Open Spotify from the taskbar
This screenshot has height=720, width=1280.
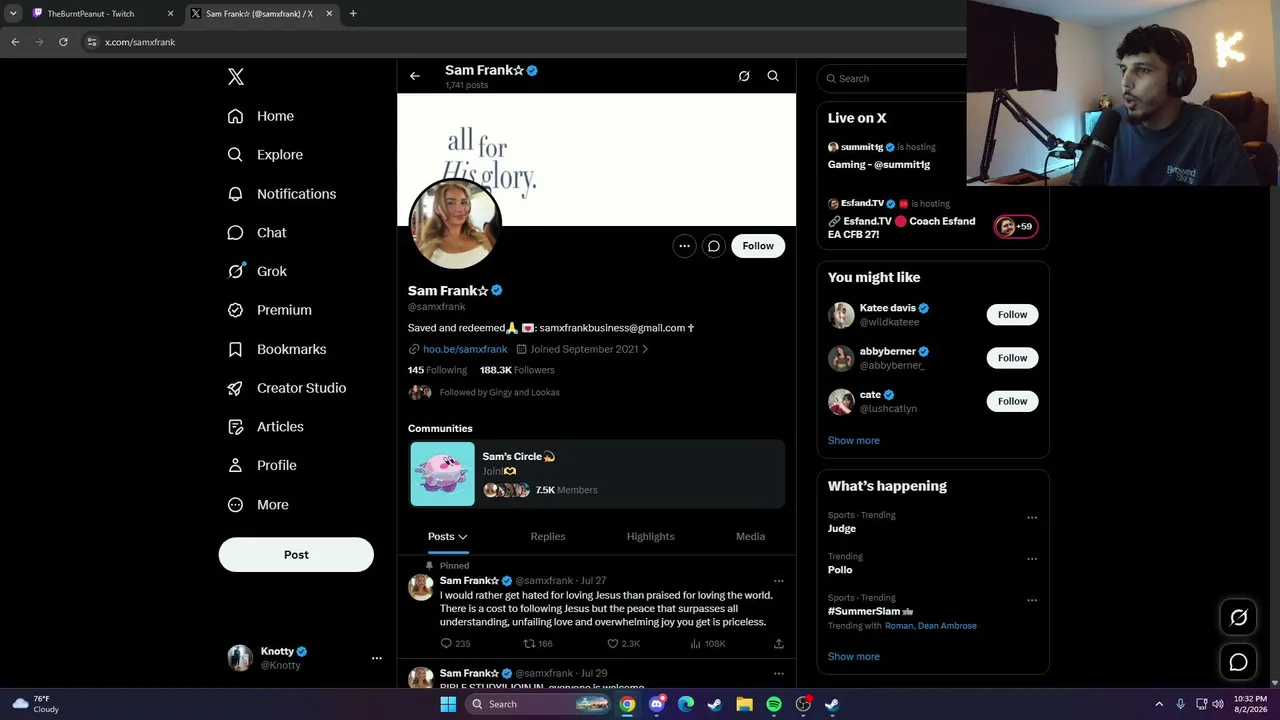(x=774, y=704)
